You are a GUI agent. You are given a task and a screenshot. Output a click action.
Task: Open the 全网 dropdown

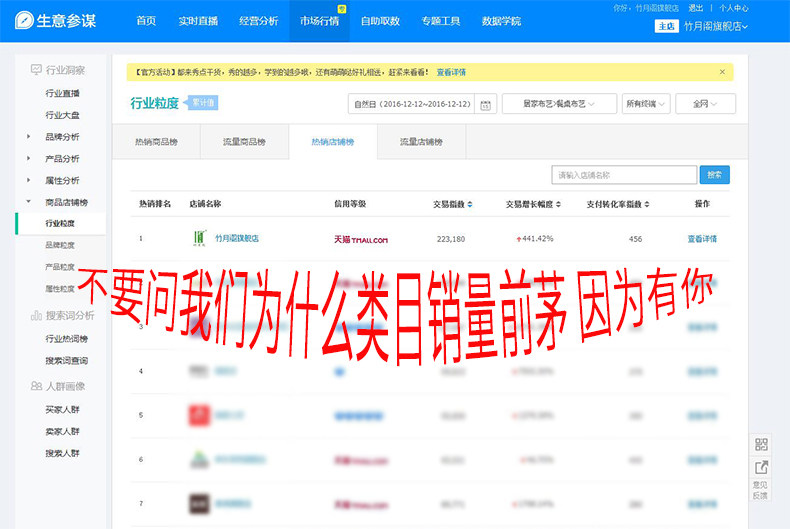[x=705, y=104]
